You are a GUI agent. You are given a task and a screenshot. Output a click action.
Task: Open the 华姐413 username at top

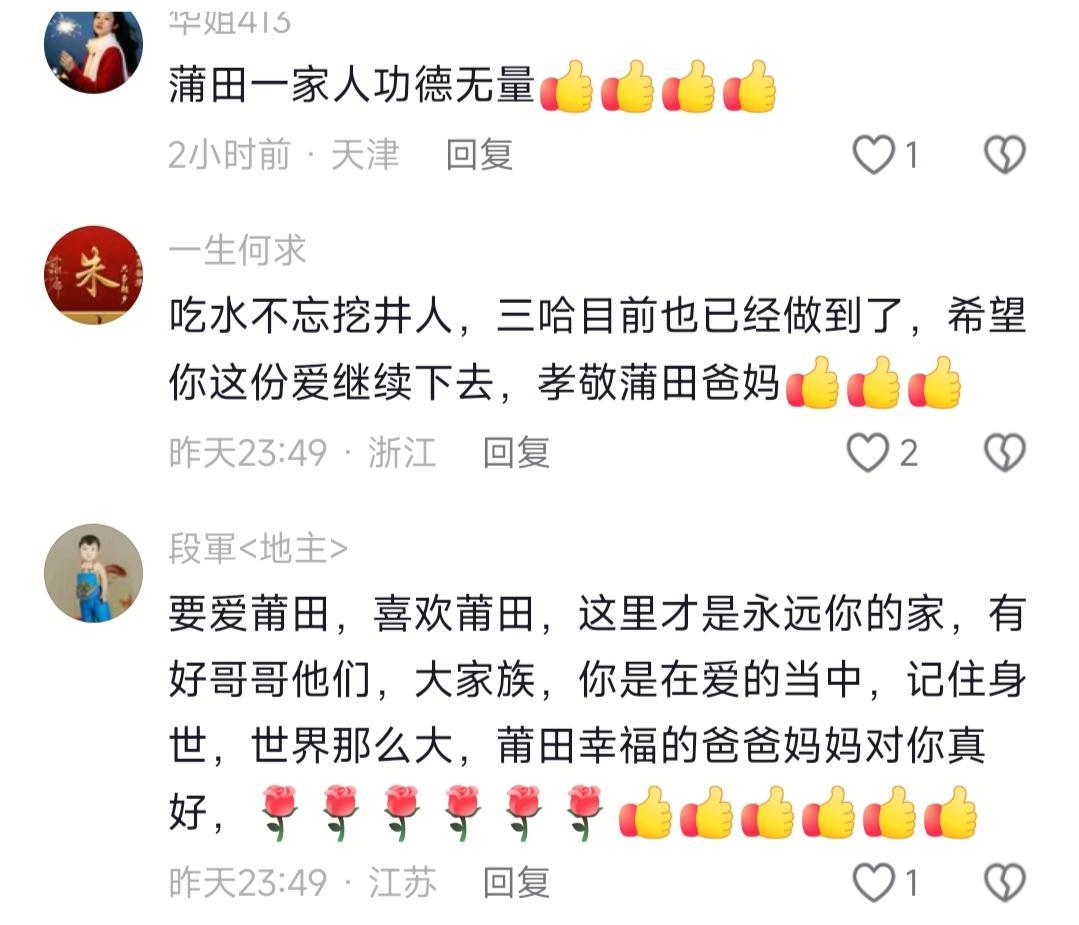[x=230, y=23]
